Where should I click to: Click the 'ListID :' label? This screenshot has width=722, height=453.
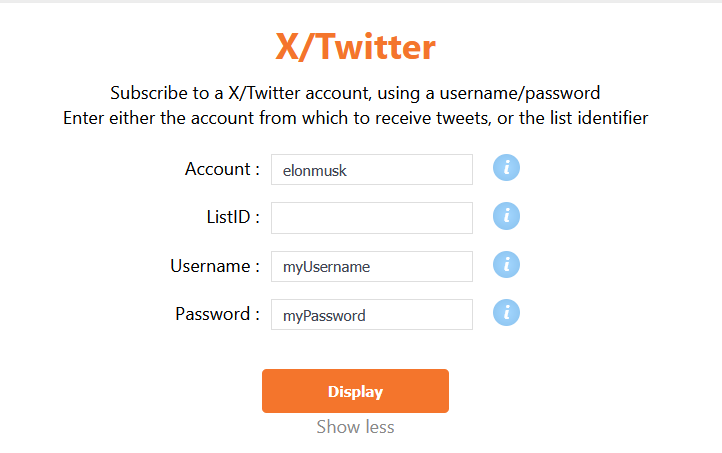click(226, 217)
